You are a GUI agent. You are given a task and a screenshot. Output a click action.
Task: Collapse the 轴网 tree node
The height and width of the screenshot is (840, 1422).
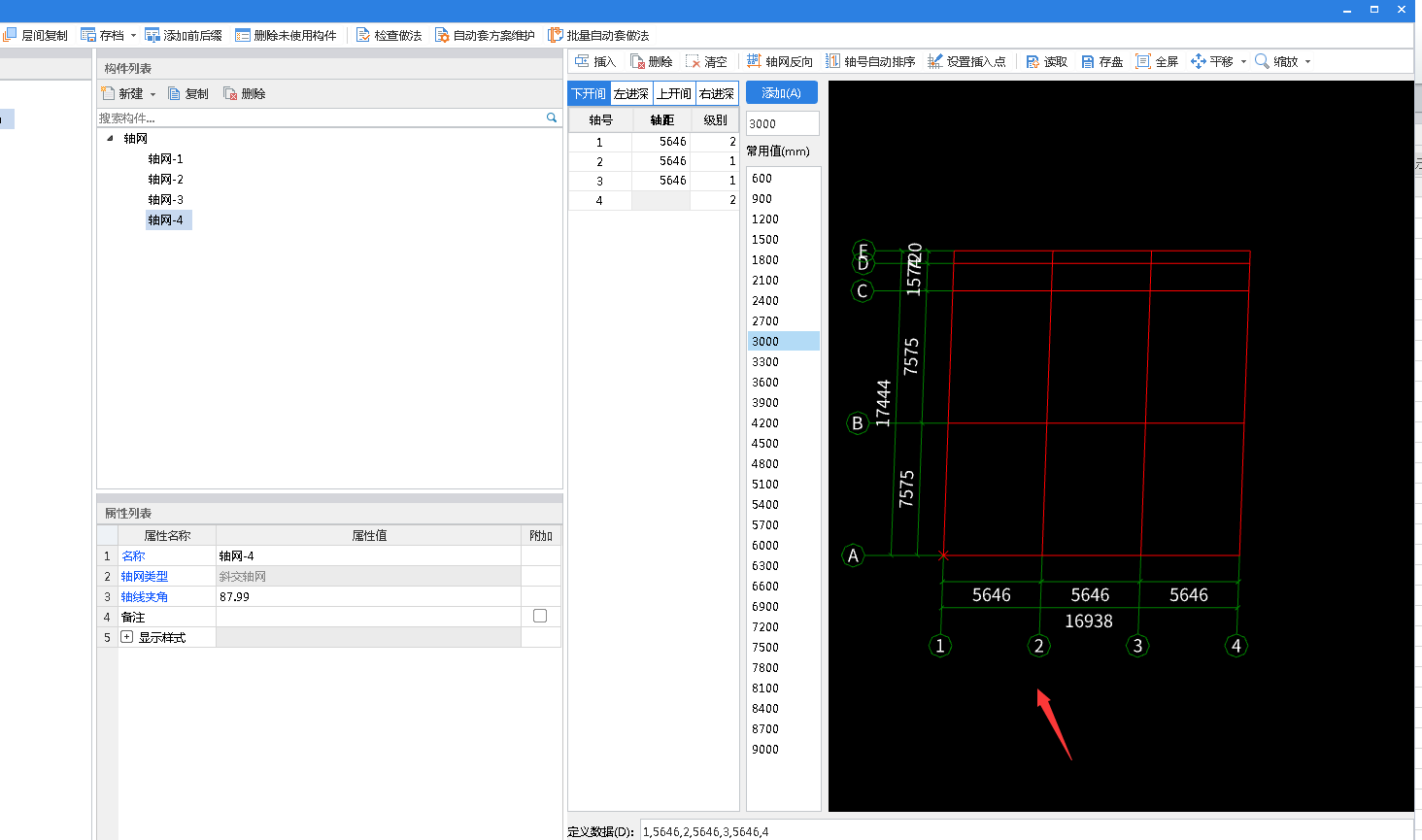pos(110,138)
